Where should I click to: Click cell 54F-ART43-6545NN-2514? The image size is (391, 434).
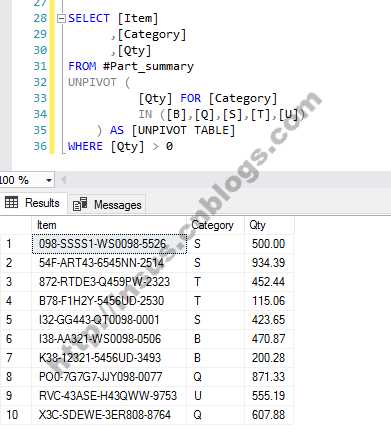coord(109,263)
